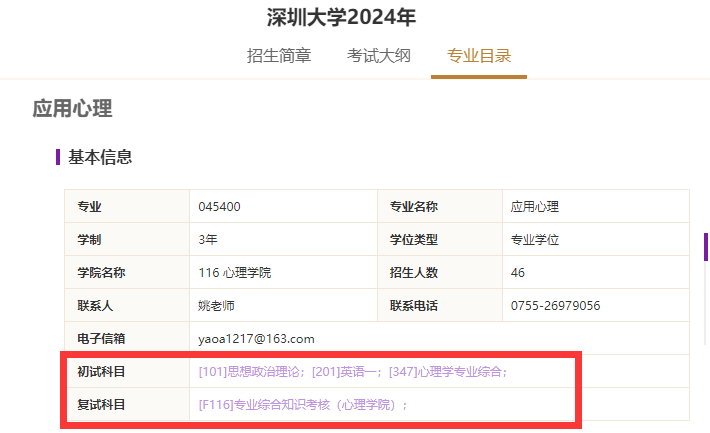This screenshot has width=710, height=433.
Task: Click the 初试科目 label cell
Action: (x=127, y=372)
